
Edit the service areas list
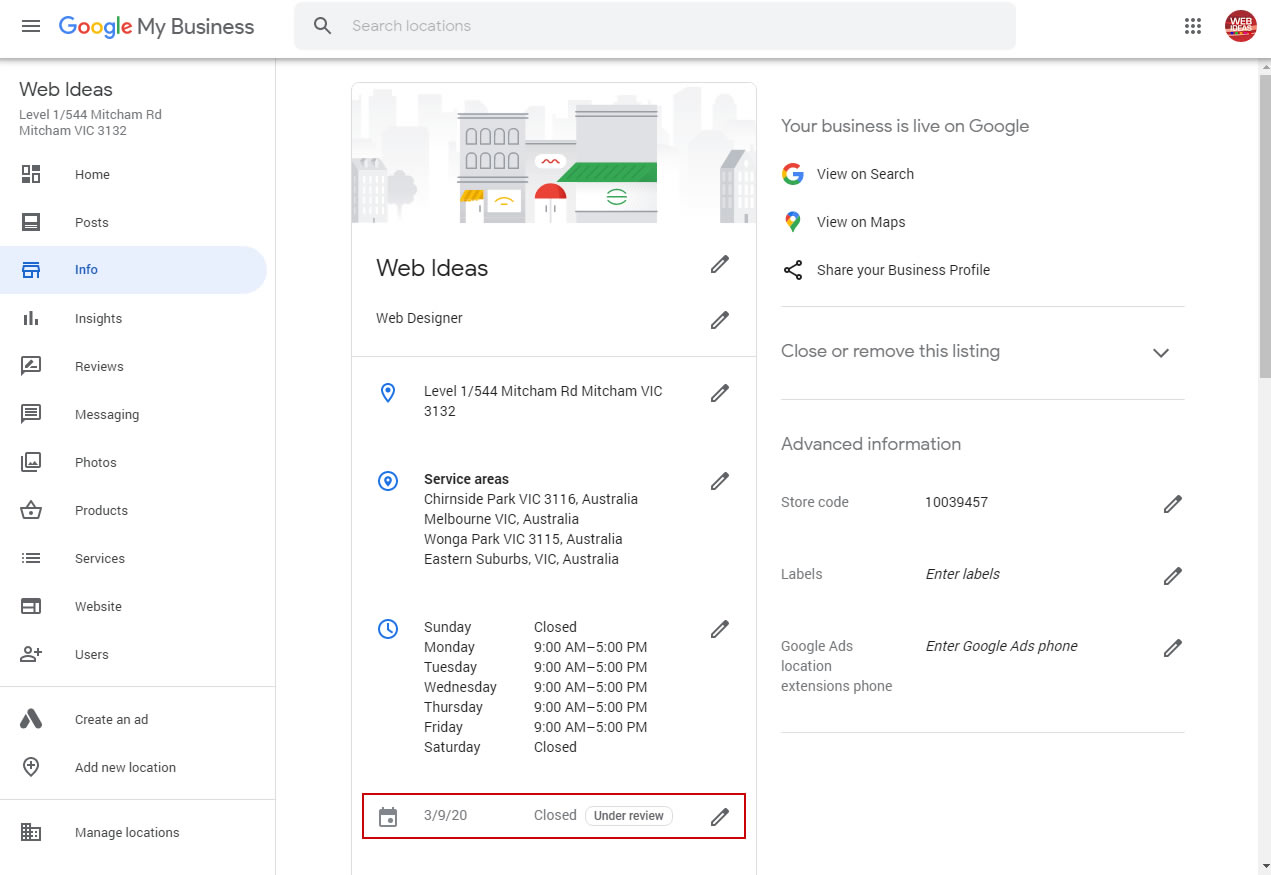coord(719,481)
